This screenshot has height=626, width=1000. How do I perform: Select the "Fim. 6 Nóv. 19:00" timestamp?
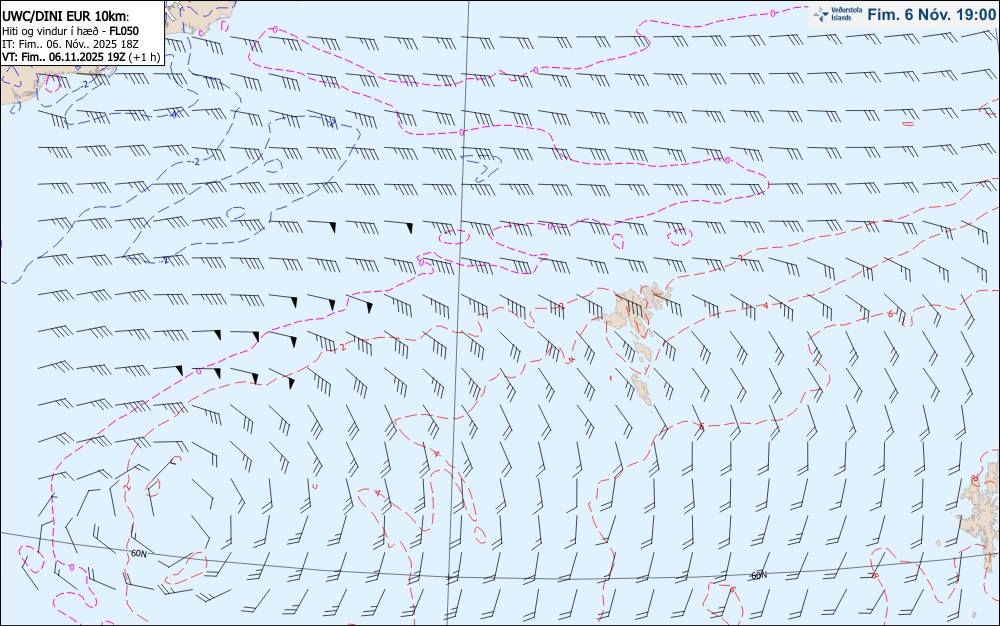tap(931, 15)
